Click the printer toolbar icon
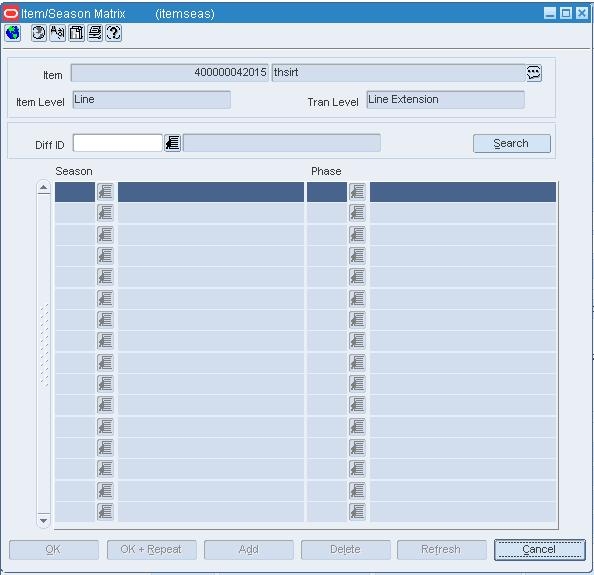The height and width of the screenshot is (575, 594). [x=95, y=33]
